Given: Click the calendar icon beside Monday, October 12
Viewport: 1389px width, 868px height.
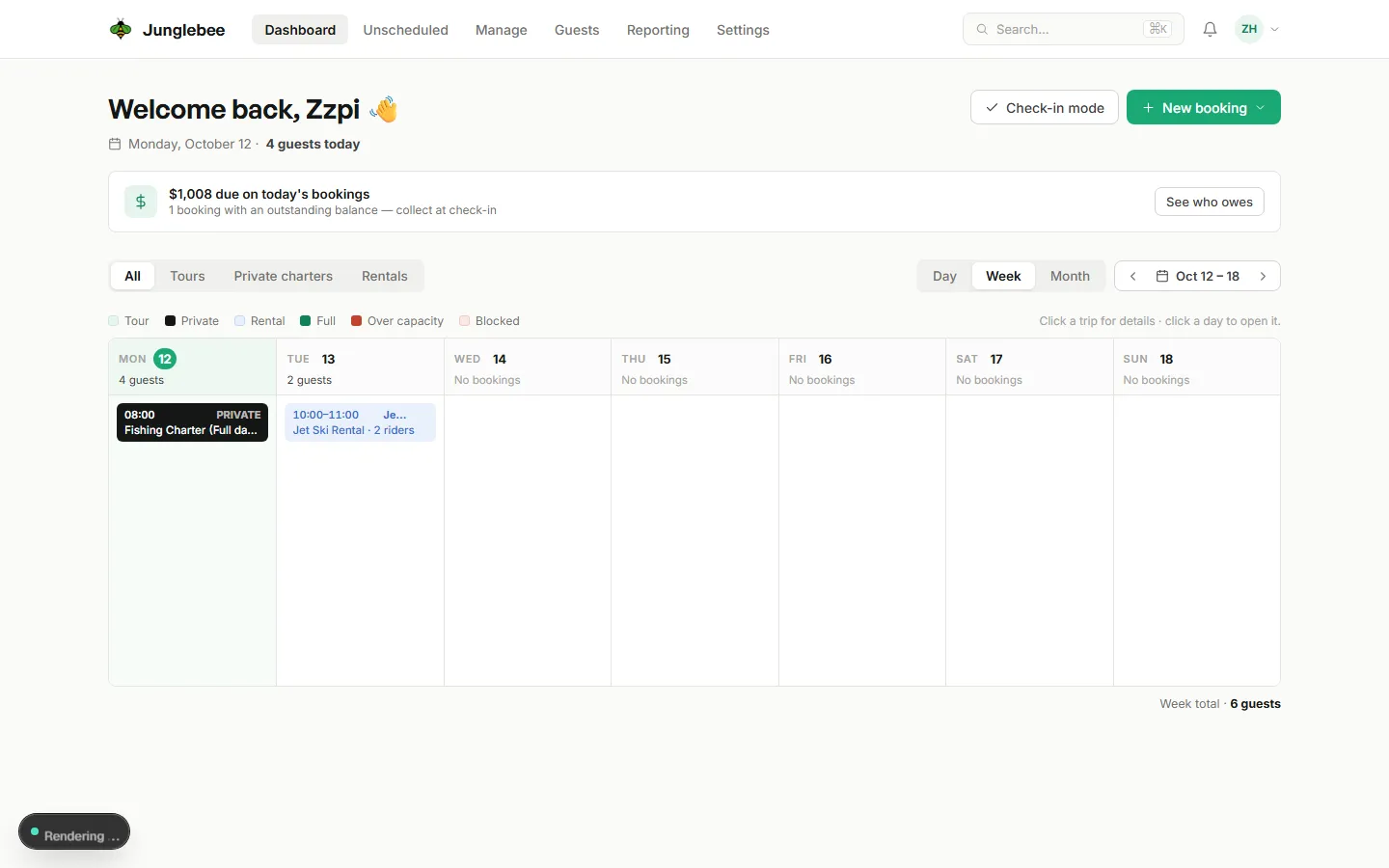Looking at the screenshot, I should coord(115,144).
